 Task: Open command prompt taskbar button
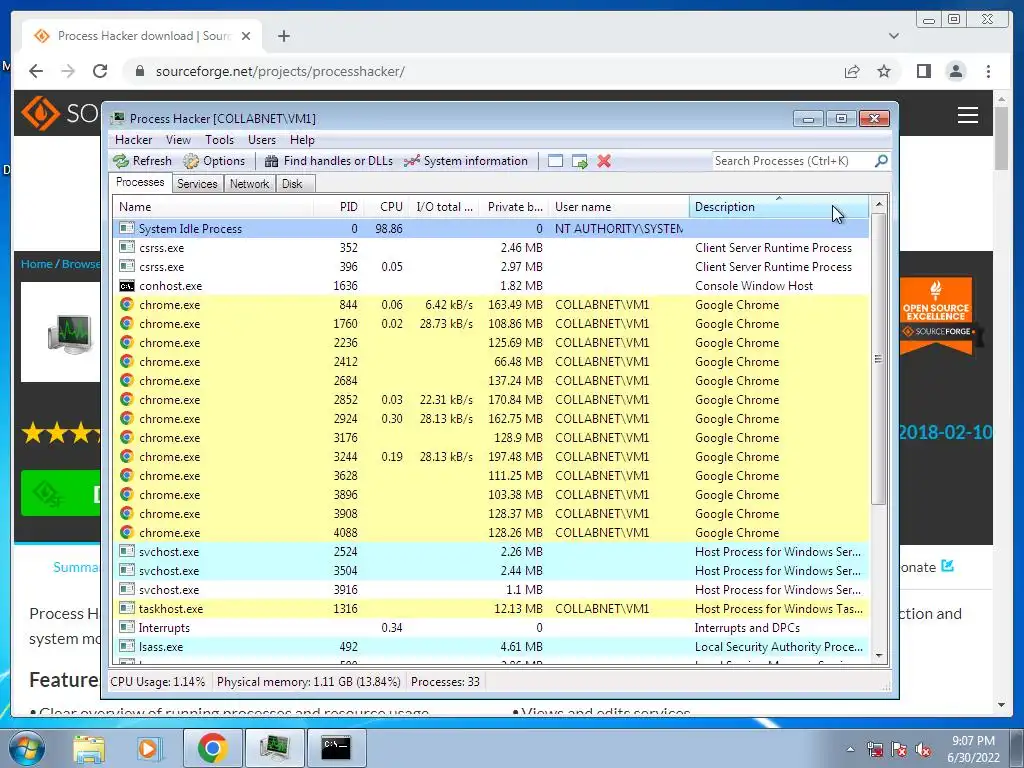pyautogui.click(x=336, y=748)
